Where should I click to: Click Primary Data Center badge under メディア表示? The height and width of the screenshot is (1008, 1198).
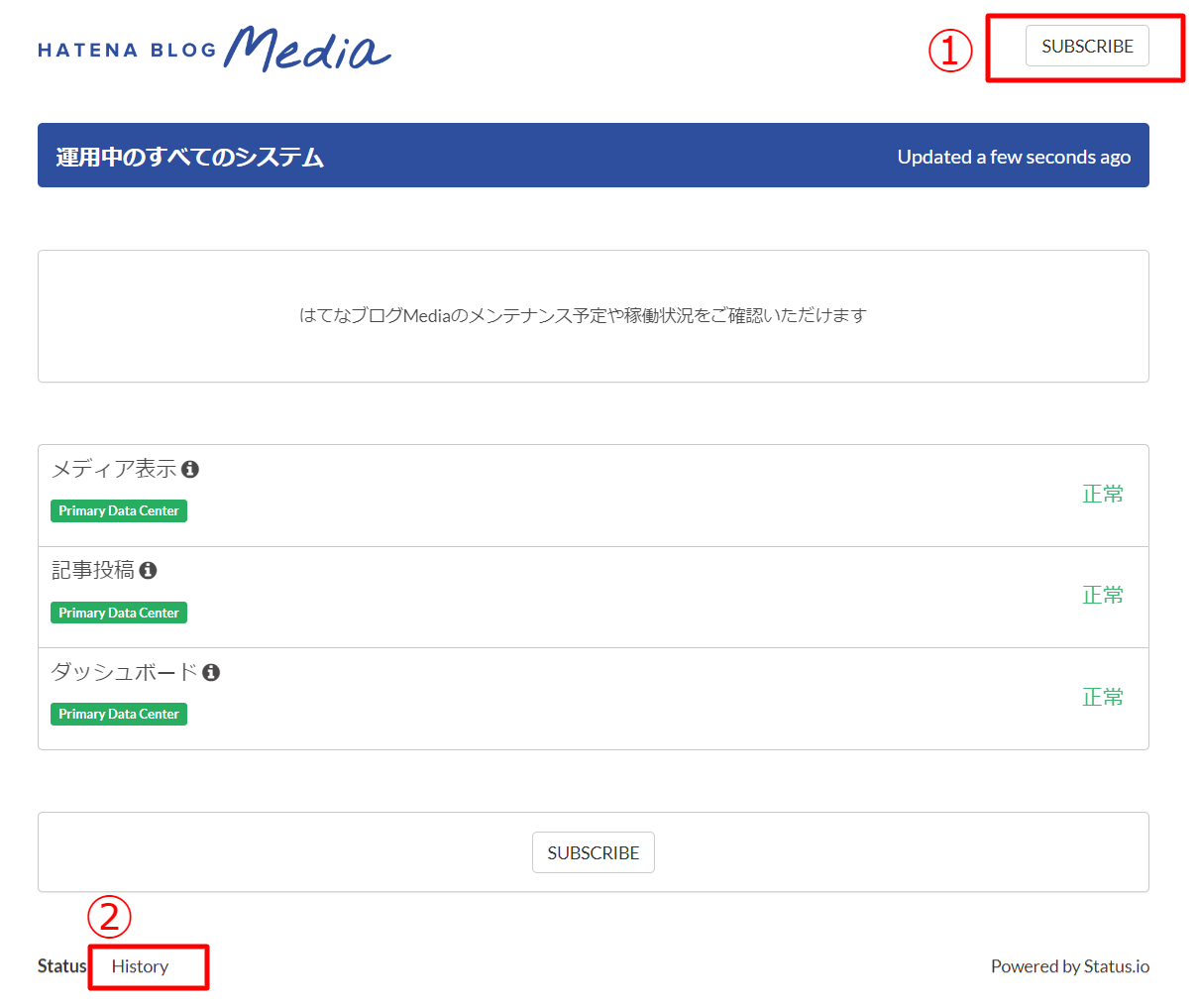point(119,511)
